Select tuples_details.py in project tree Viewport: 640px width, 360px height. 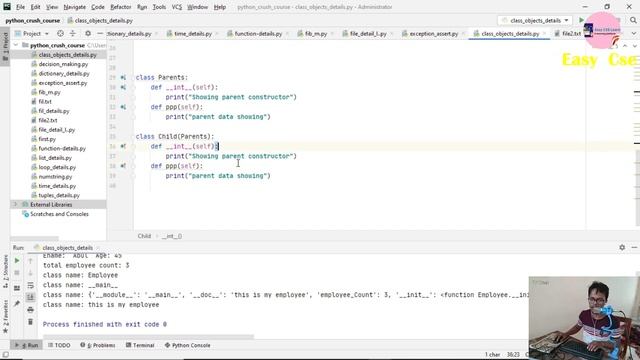[x=59, y=195]
